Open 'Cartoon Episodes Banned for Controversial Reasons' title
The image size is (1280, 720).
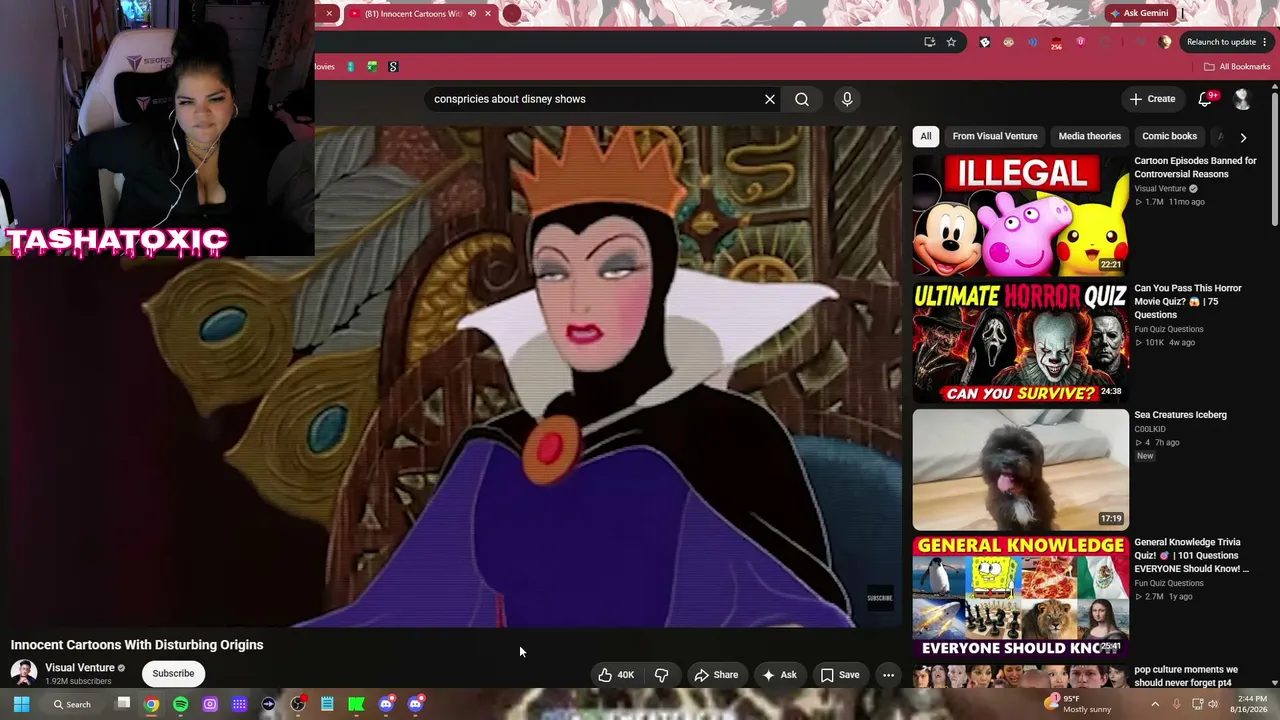(x=1195, y=167)
